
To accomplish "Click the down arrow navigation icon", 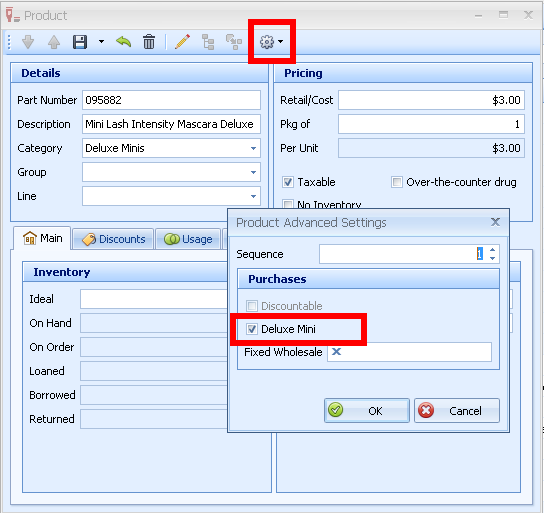I will coord(28,42).
